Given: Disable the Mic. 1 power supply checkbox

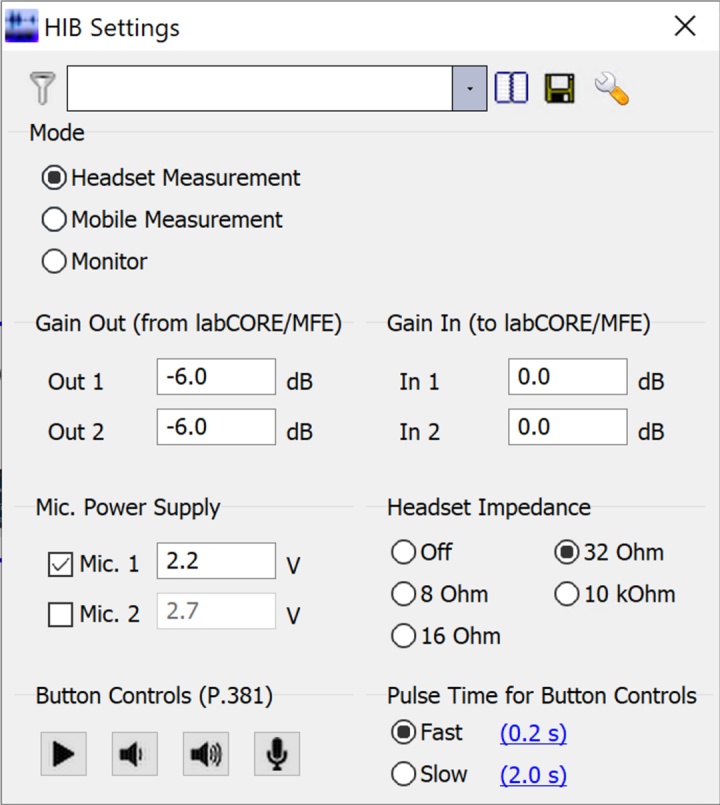Looking at the screenshot, I should point(60,564).
